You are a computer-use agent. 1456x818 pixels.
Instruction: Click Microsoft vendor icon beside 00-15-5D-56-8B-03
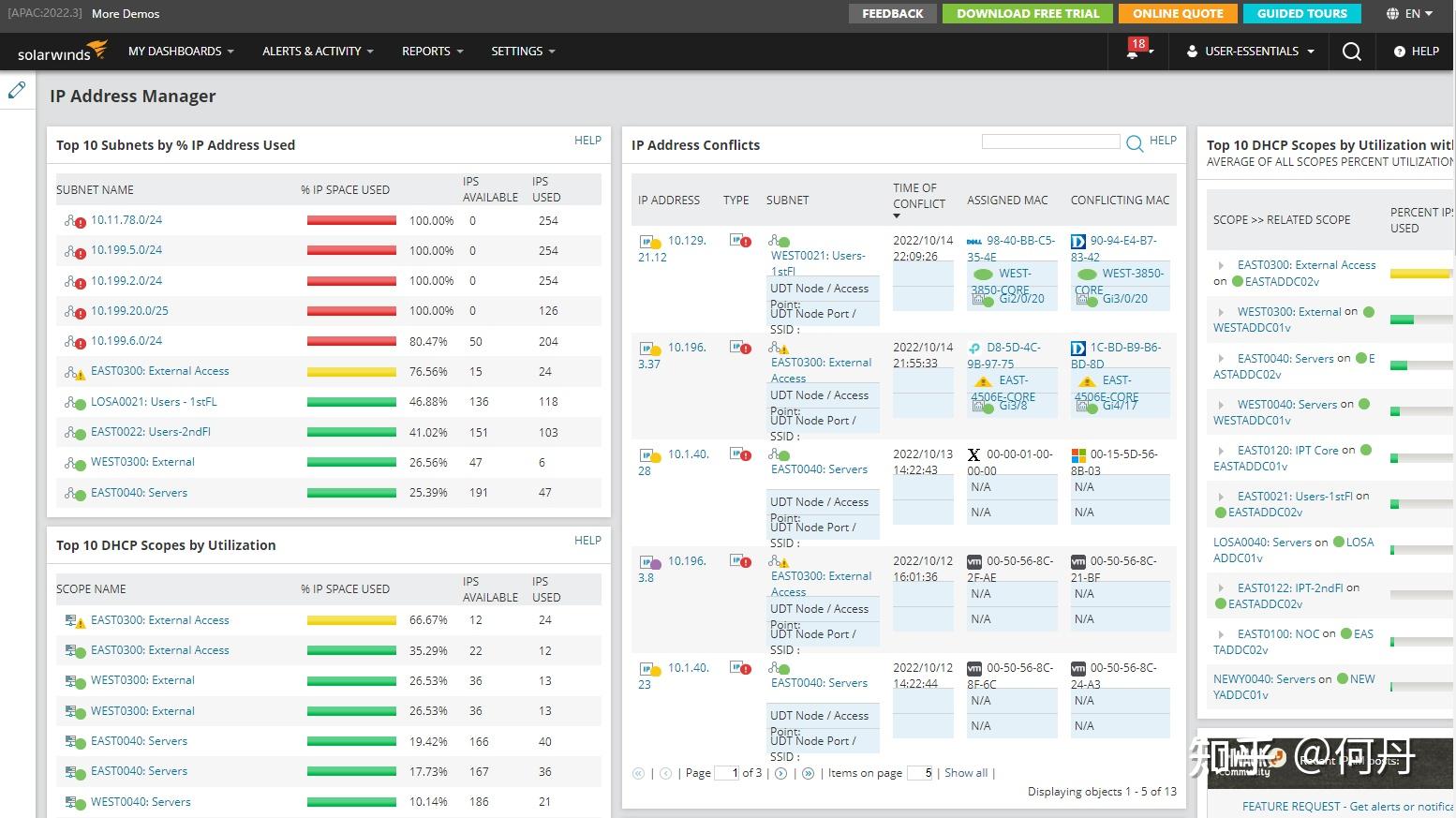point(1078,454)
